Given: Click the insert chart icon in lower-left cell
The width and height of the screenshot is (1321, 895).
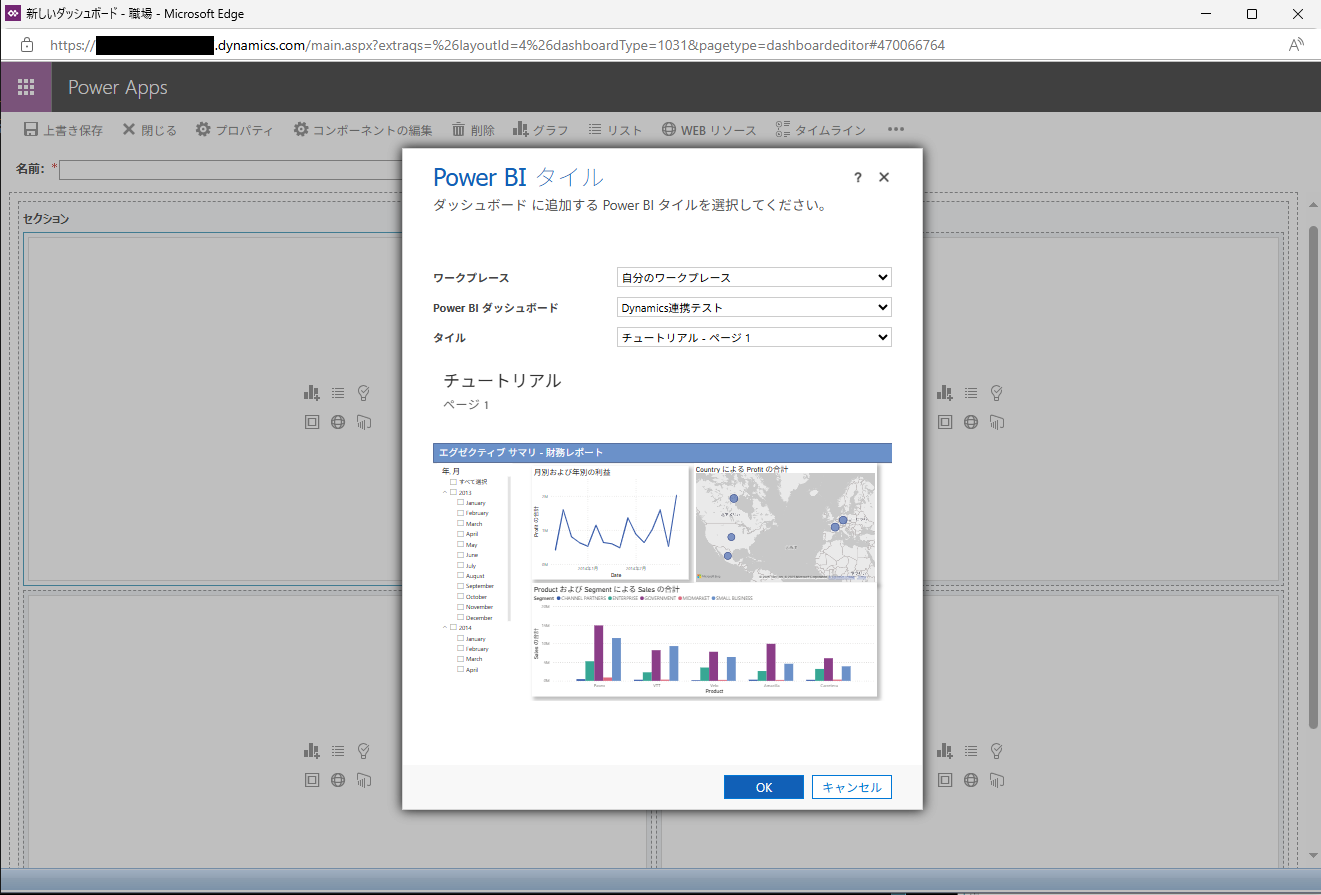Looking at the screenshot, I should pos(312,750).
